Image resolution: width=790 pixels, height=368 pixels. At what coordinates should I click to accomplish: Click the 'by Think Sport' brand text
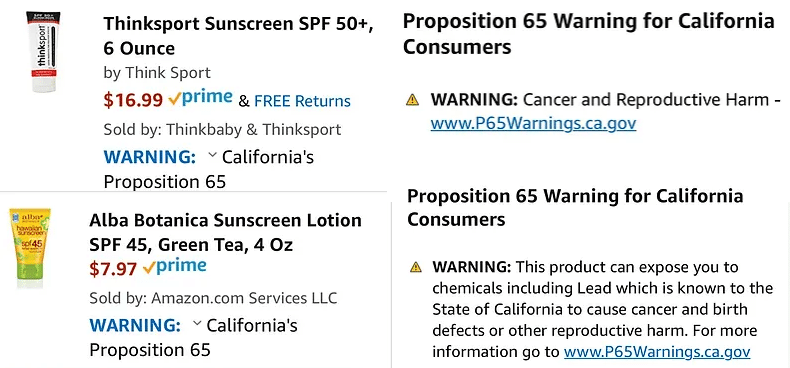(157, 73)
